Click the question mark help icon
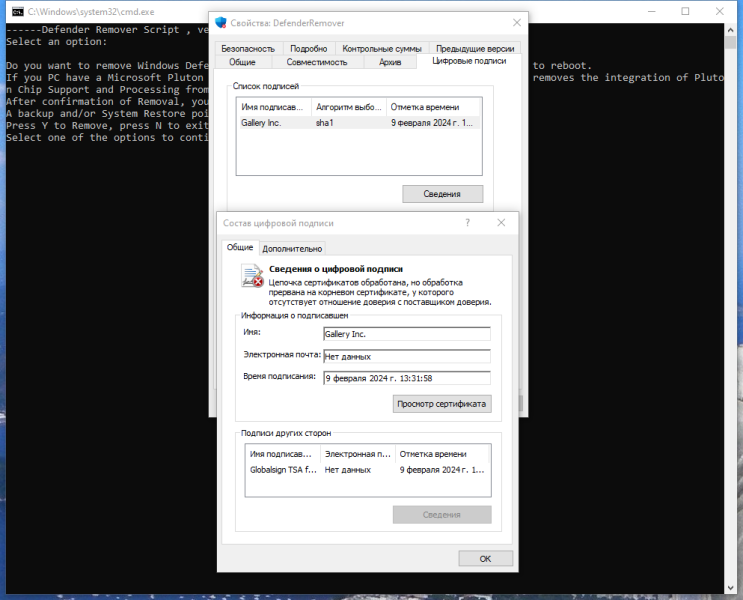 point(467,223)
